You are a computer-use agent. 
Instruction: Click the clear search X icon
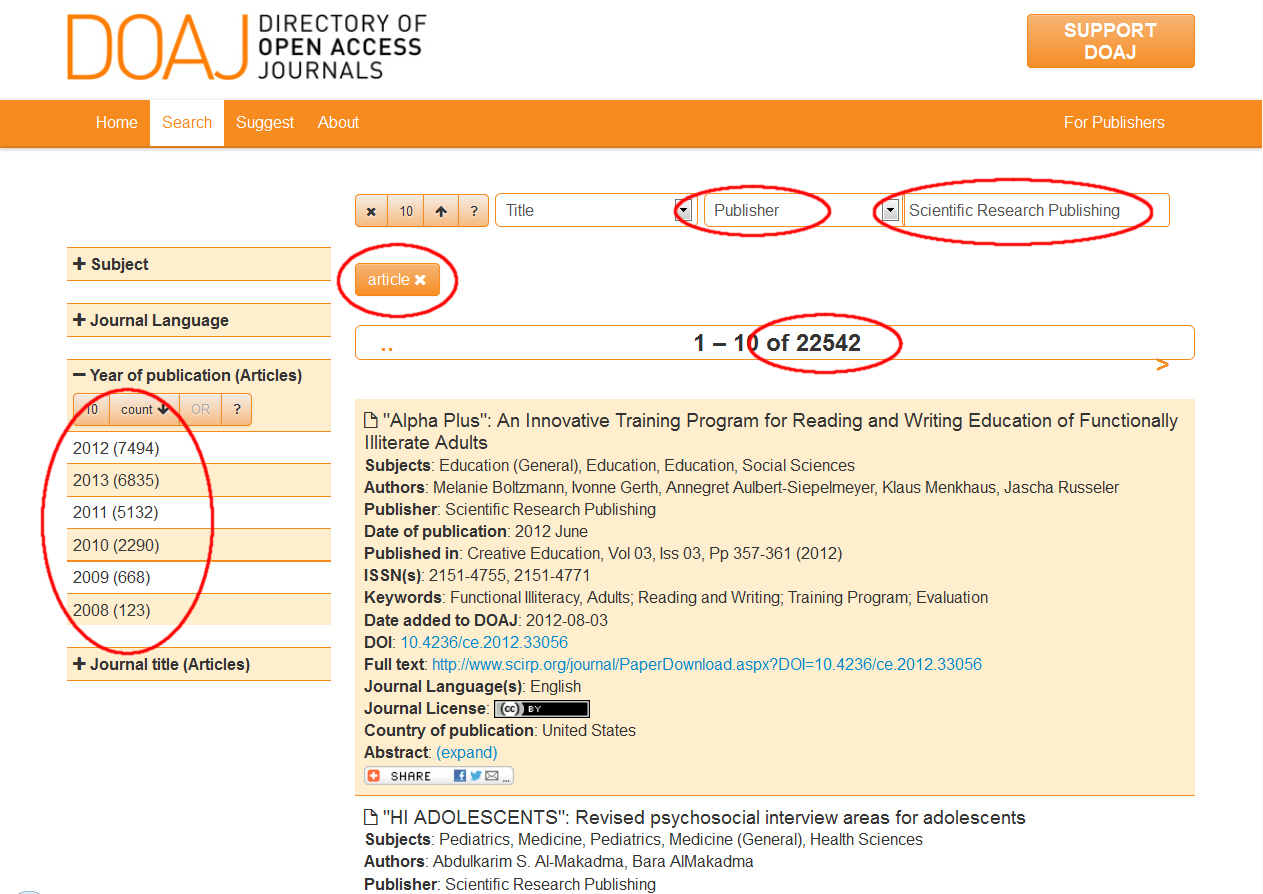tap(371, 211)
